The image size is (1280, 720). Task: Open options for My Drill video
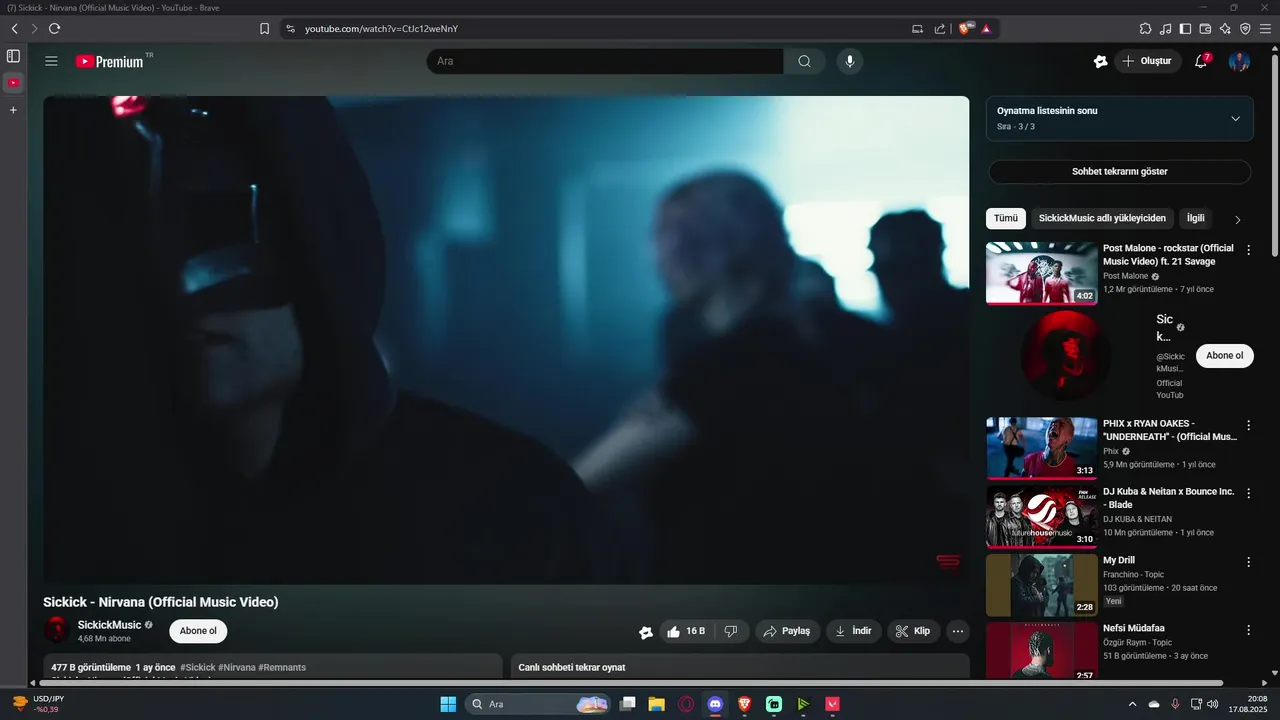click(x=1248, y=562)
